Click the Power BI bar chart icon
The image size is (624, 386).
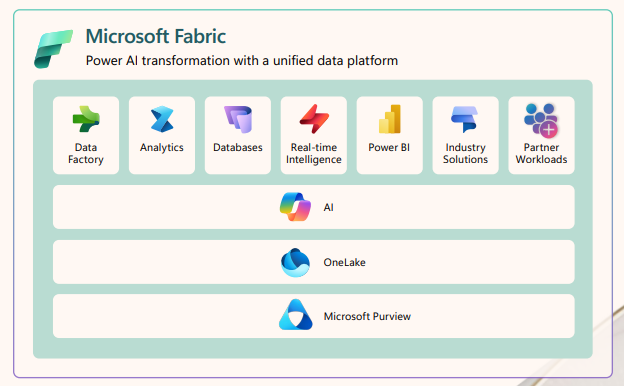pyautogui.click(x=390, y=119)
